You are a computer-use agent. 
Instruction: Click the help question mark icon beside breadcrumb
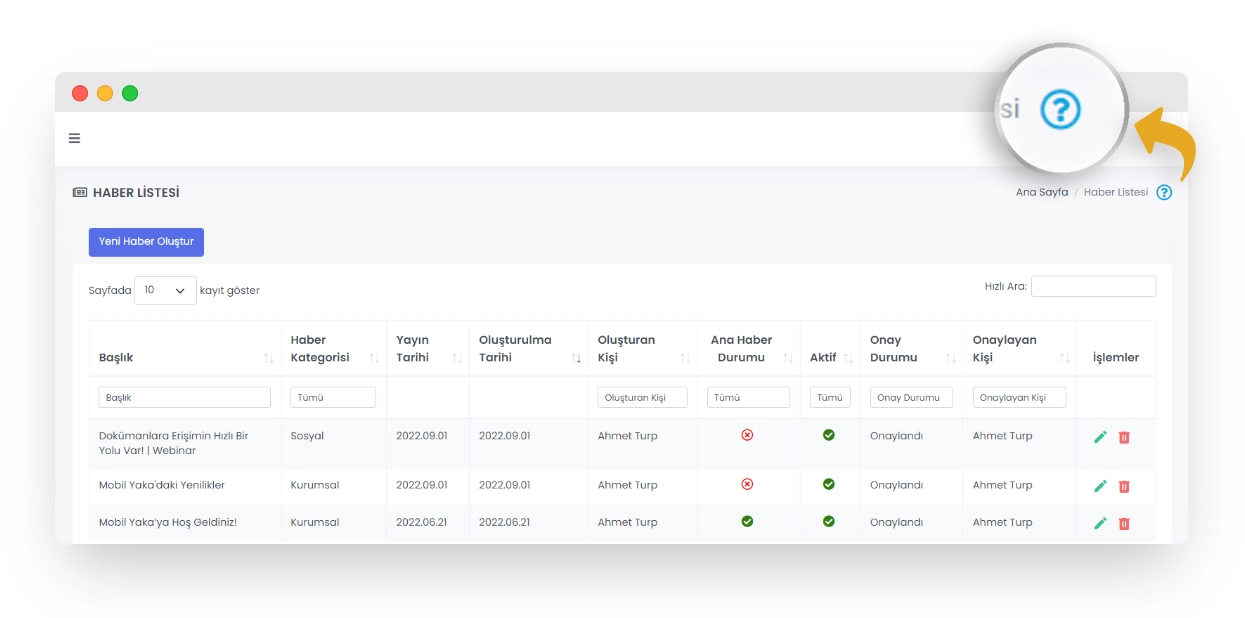pyautogui.click(x=1164, y=192)
